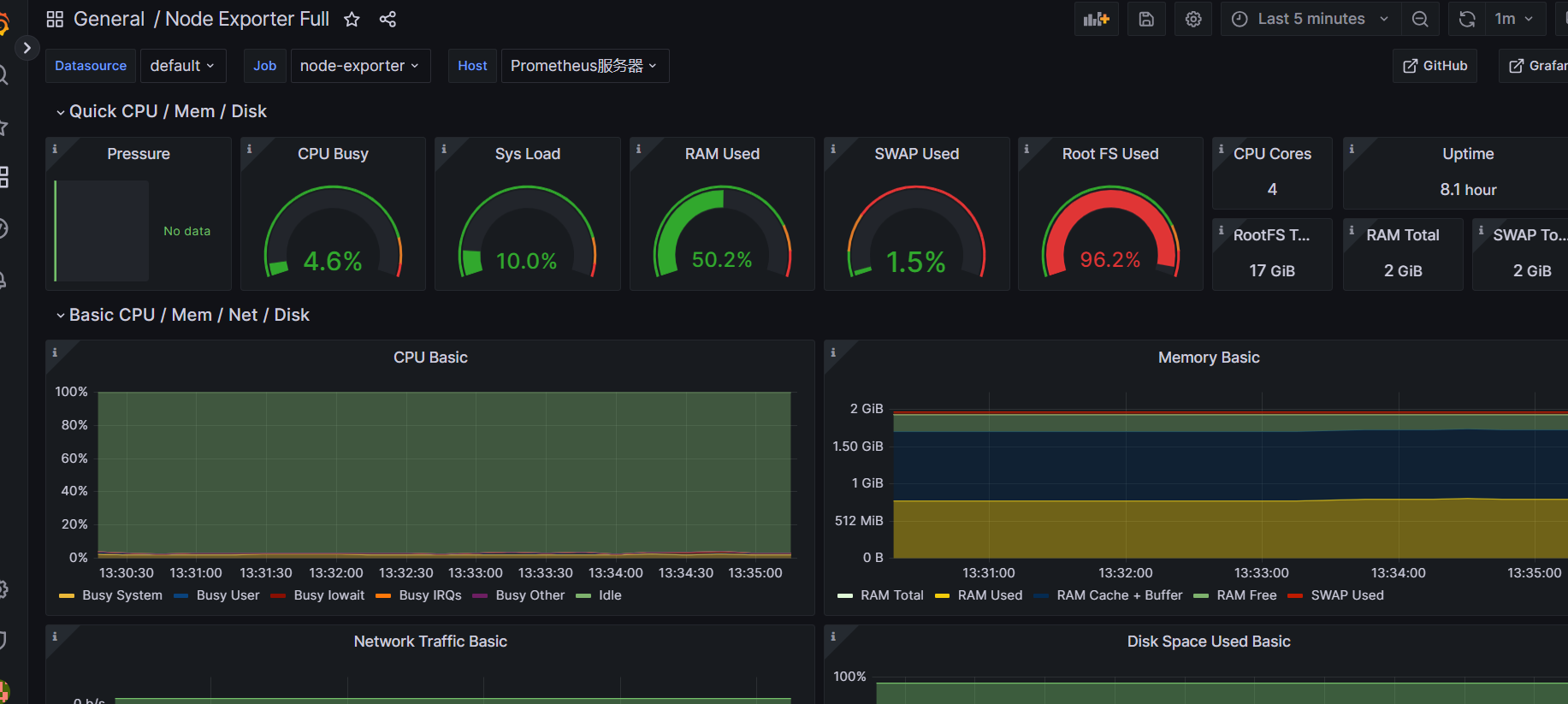This screenshot has height=704, width=1568.
Task: Refresh the dashboard with the refresh icon
Action: pyautogui.click(x=1467, y=19)
